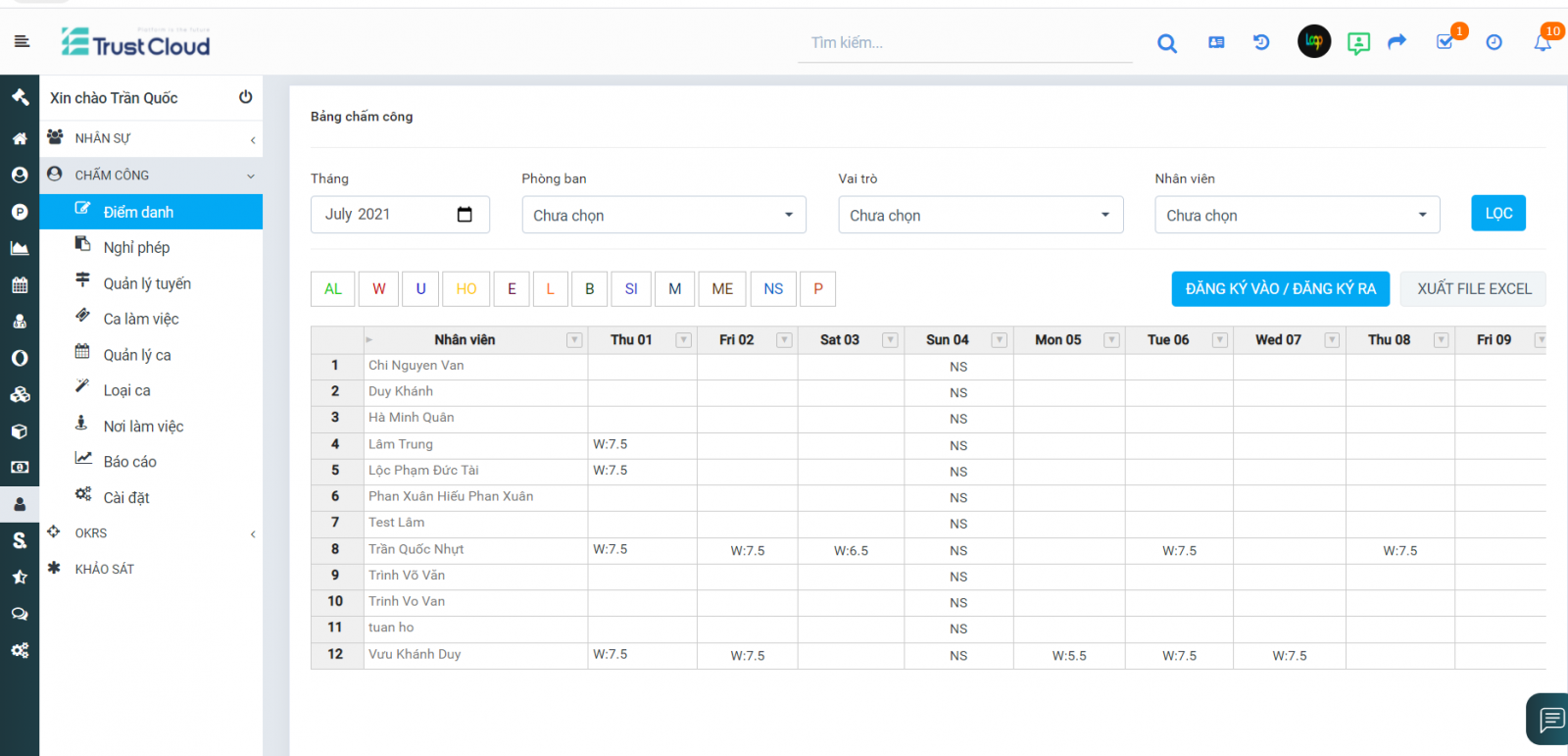Toggle the NS status filter
Screen dimensions: 1568x756
773,289
